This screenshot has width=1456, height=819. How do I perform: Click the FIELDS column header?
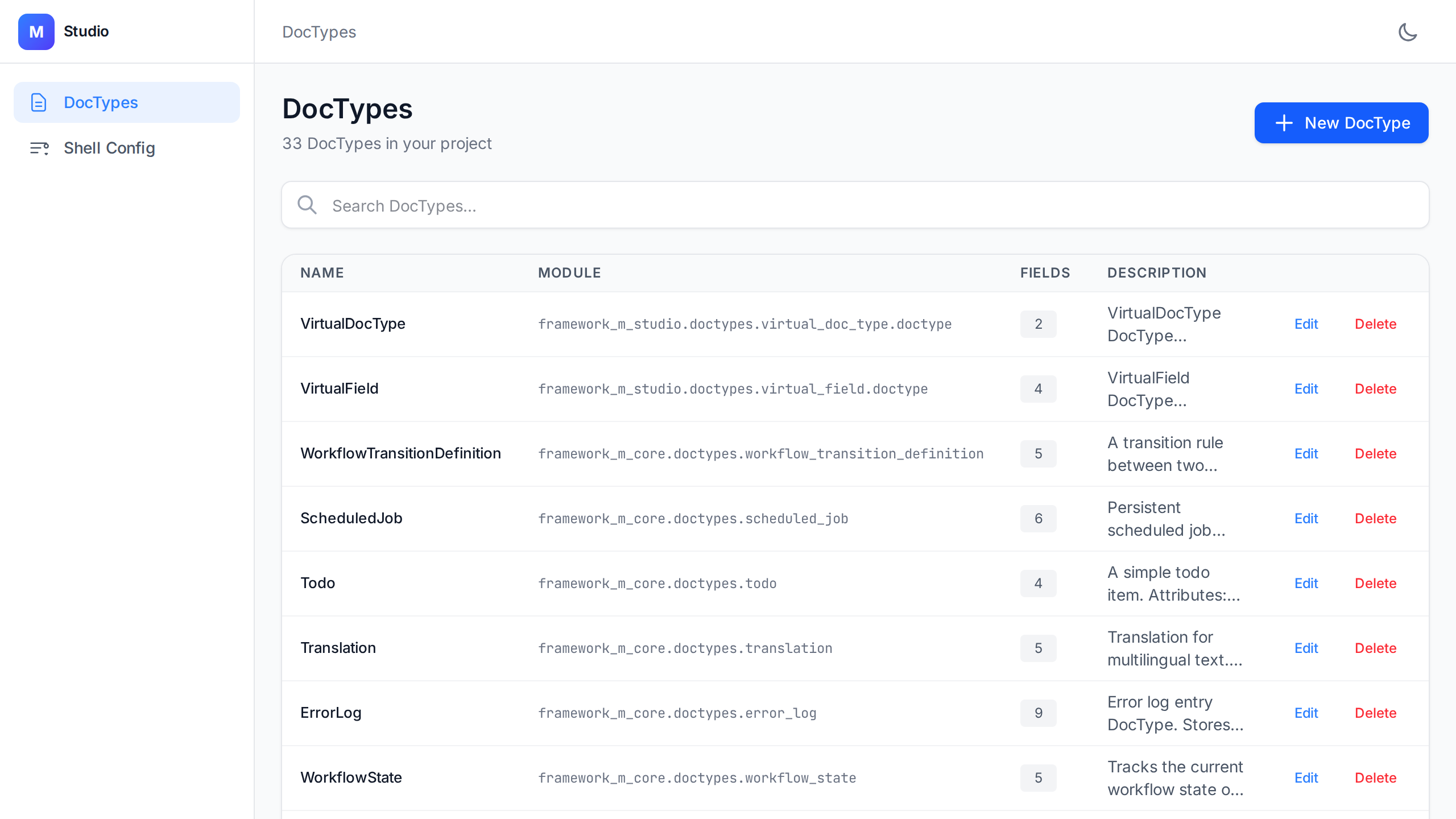pos(1045,273)
